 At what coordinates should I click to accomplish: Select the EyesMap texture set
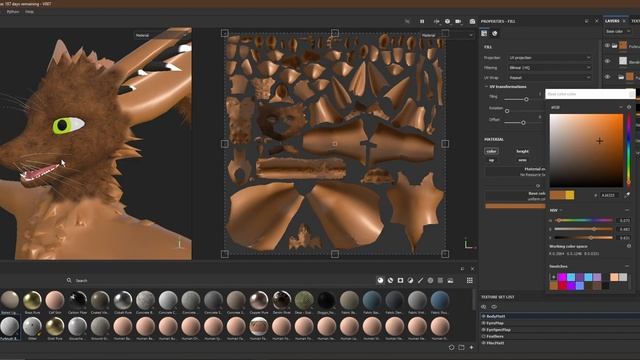(495, 323)
